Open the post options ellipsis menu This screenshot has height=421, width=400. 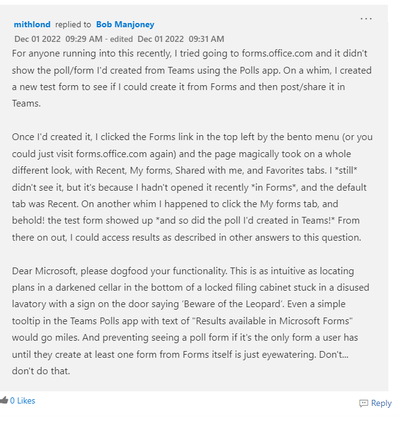[366, 19]
